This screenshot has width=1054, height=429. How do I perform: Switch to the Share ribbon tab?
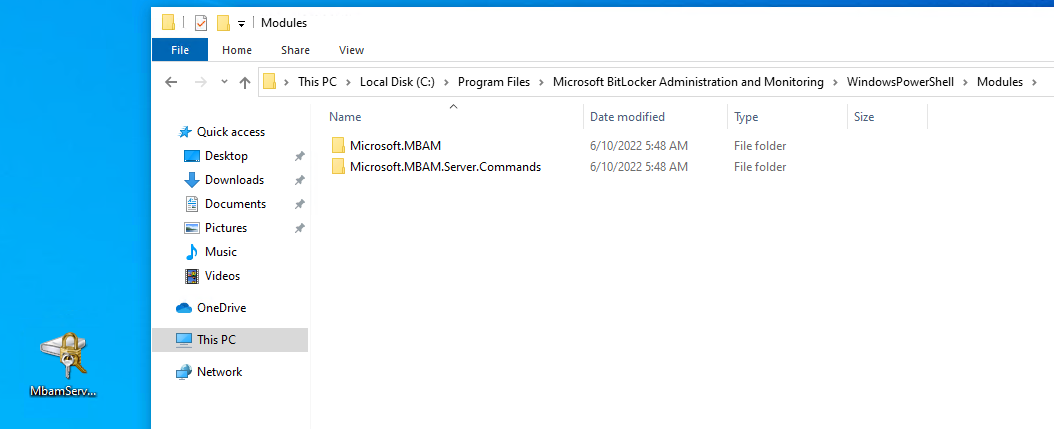coord(295,50)
